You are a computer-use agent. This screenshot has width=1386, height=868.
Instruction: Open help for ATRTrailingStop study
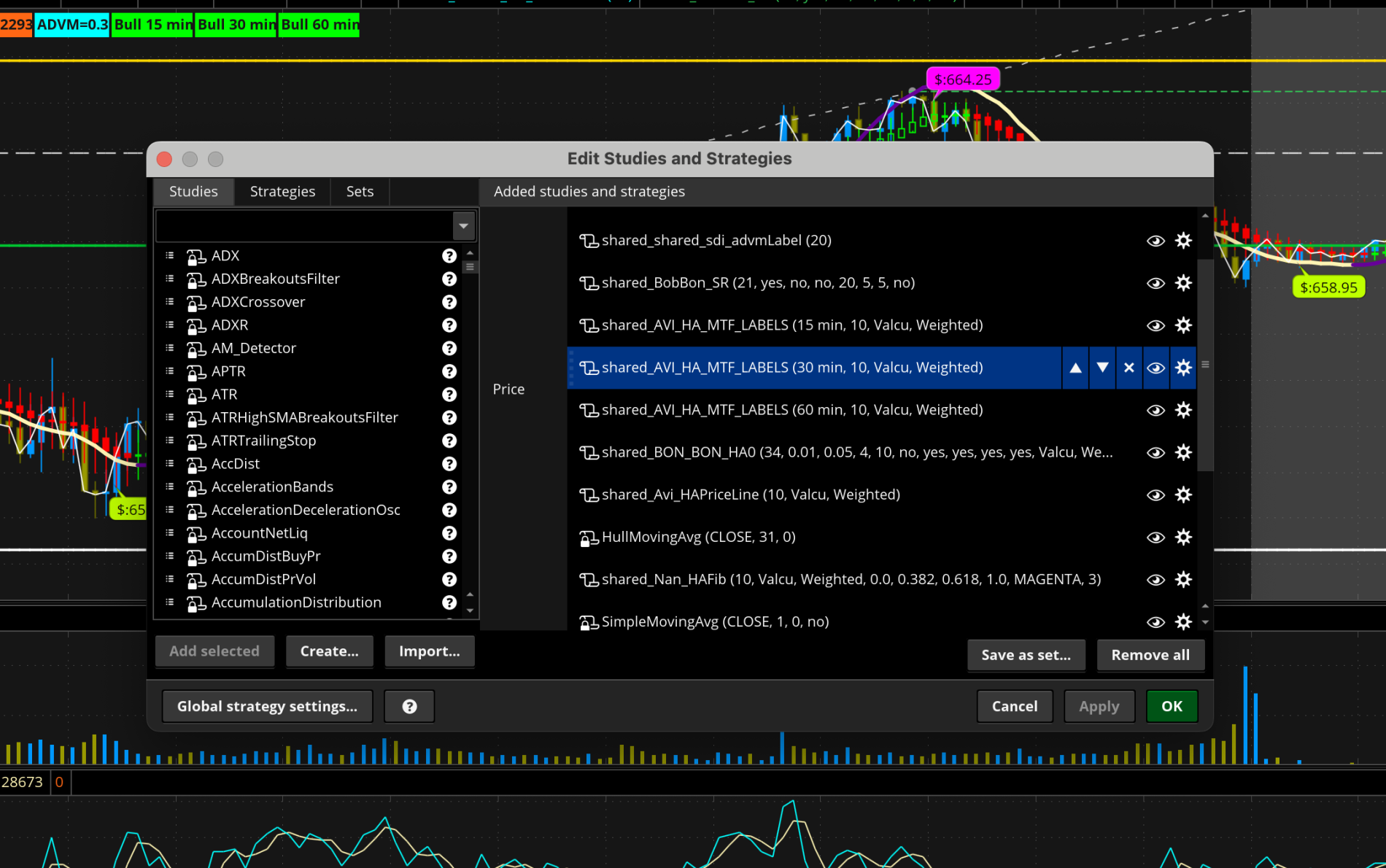click(x=449, y=441)
